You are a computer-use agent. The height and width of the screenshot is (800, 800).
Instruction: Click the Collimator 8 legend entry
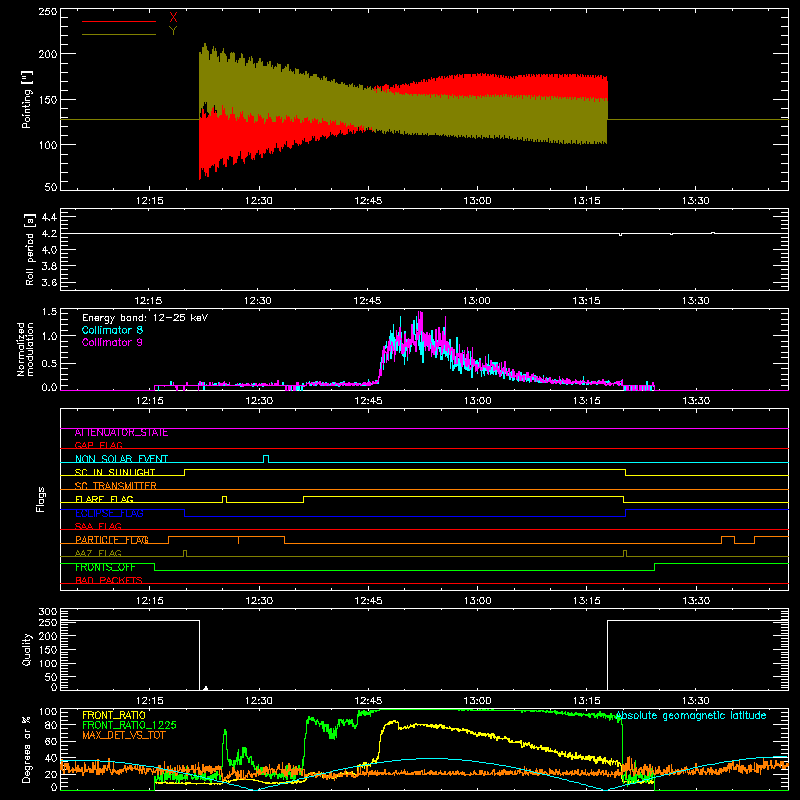(x=112, y=330)
